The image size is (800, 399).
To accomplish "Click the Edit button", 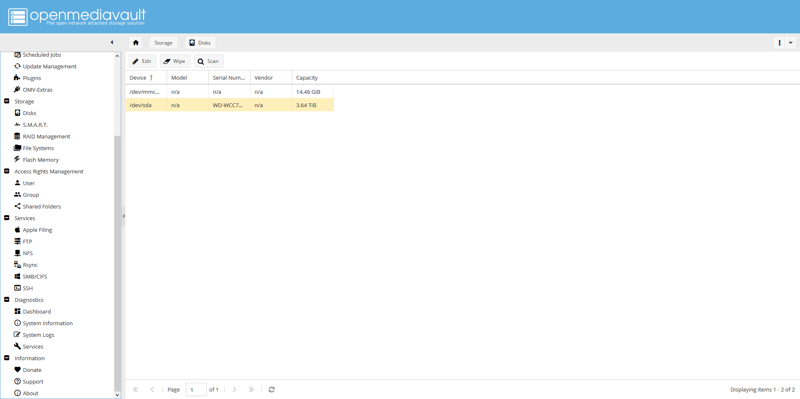I will (x=142, y=61).
